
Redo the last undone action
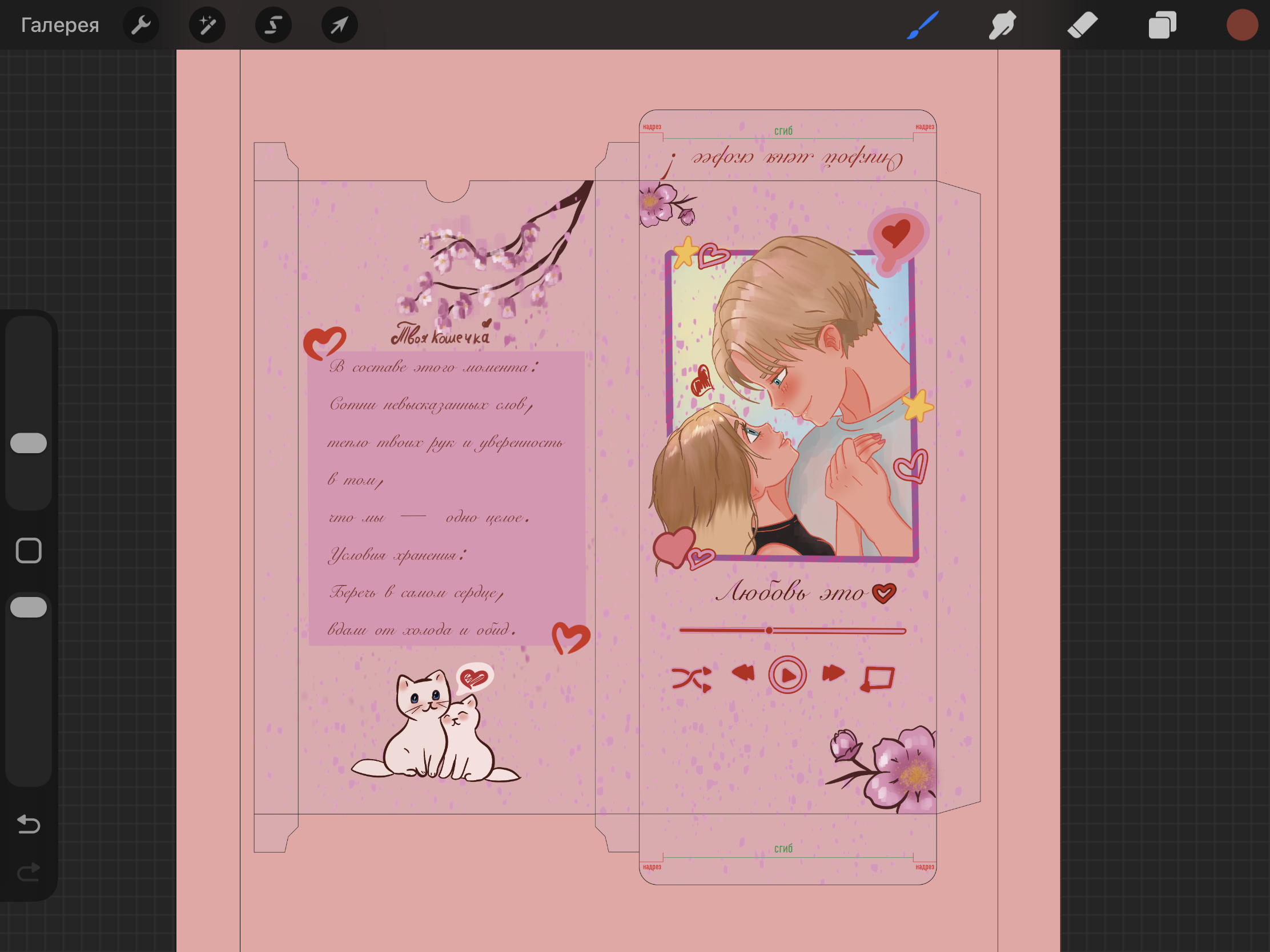[29, 872]
